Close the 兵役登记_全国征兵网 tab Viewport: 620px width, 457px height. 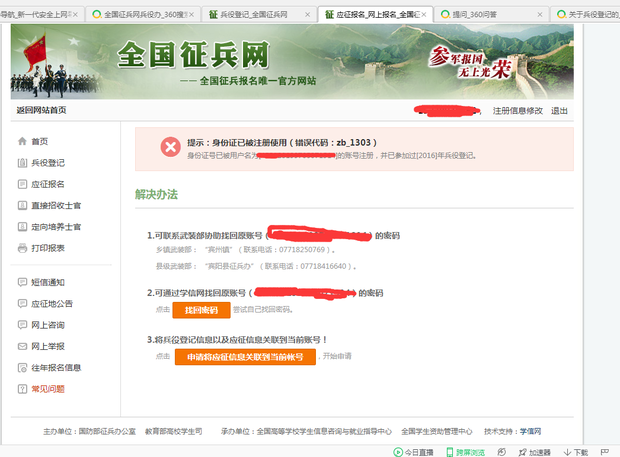coord(307,15)
